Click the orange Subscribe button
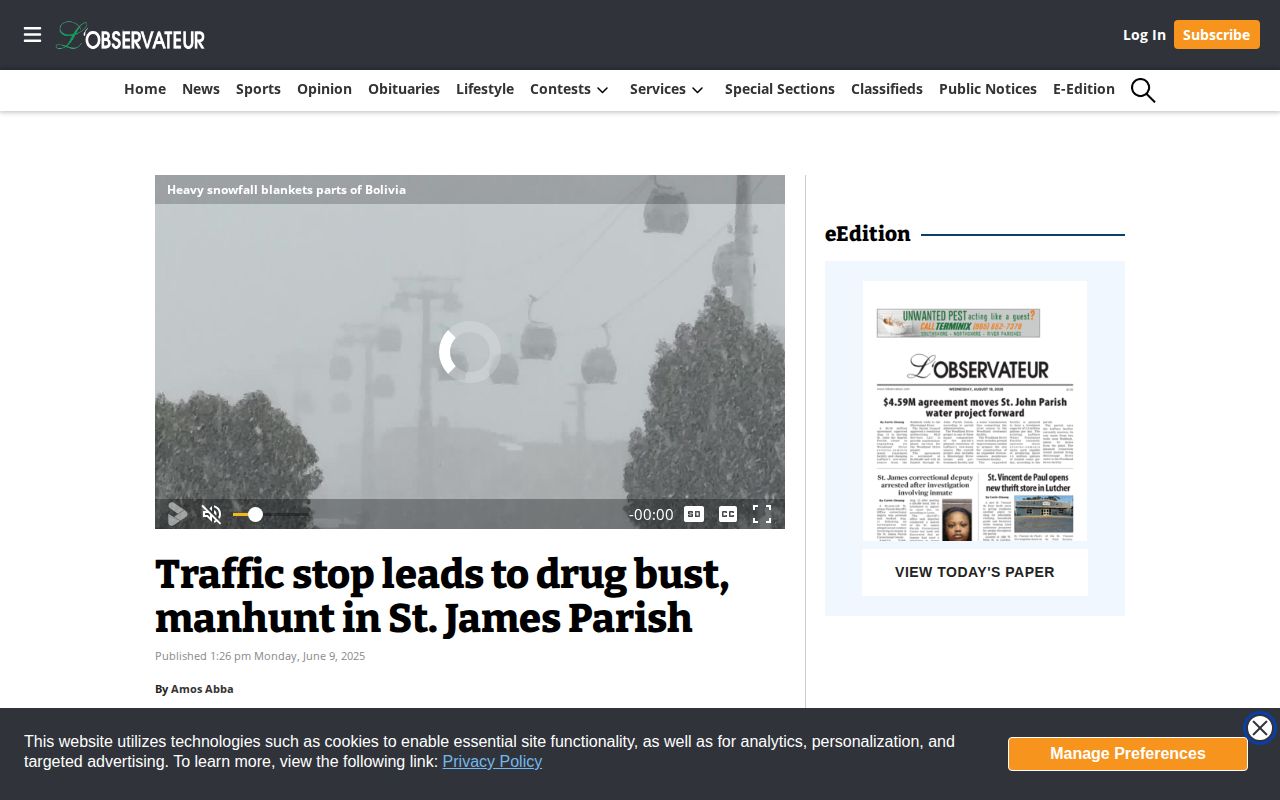 tap(1216, 35)
